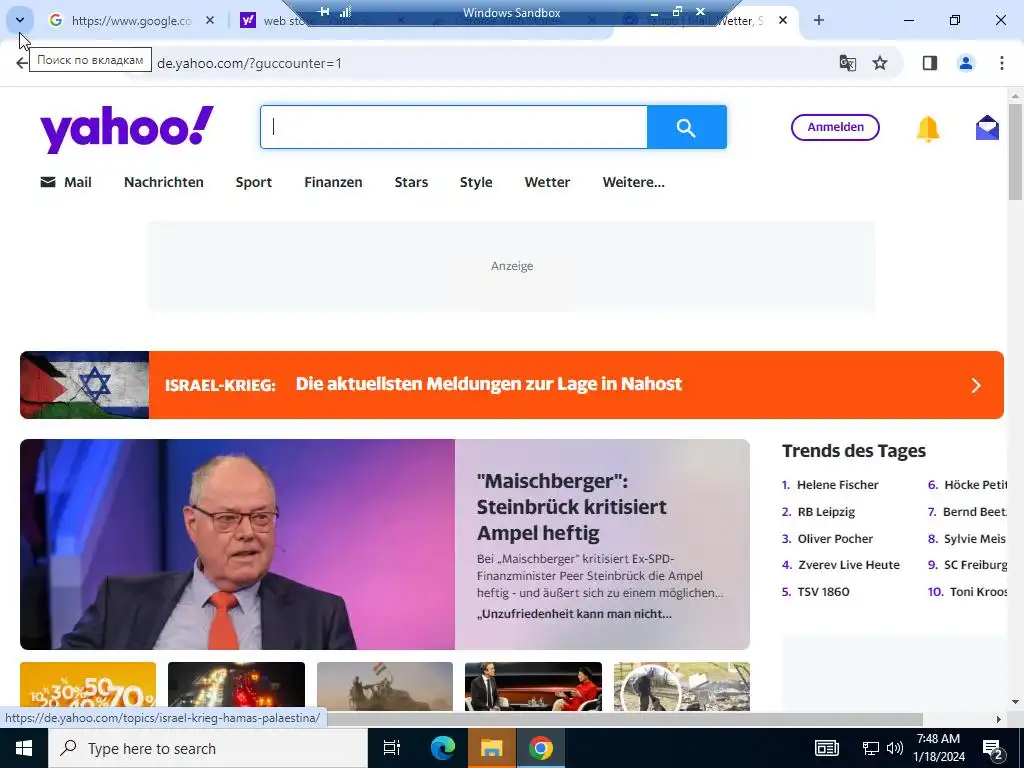
Task: Open the sale percentages thumbnail
Action: [x=88, y=686]
